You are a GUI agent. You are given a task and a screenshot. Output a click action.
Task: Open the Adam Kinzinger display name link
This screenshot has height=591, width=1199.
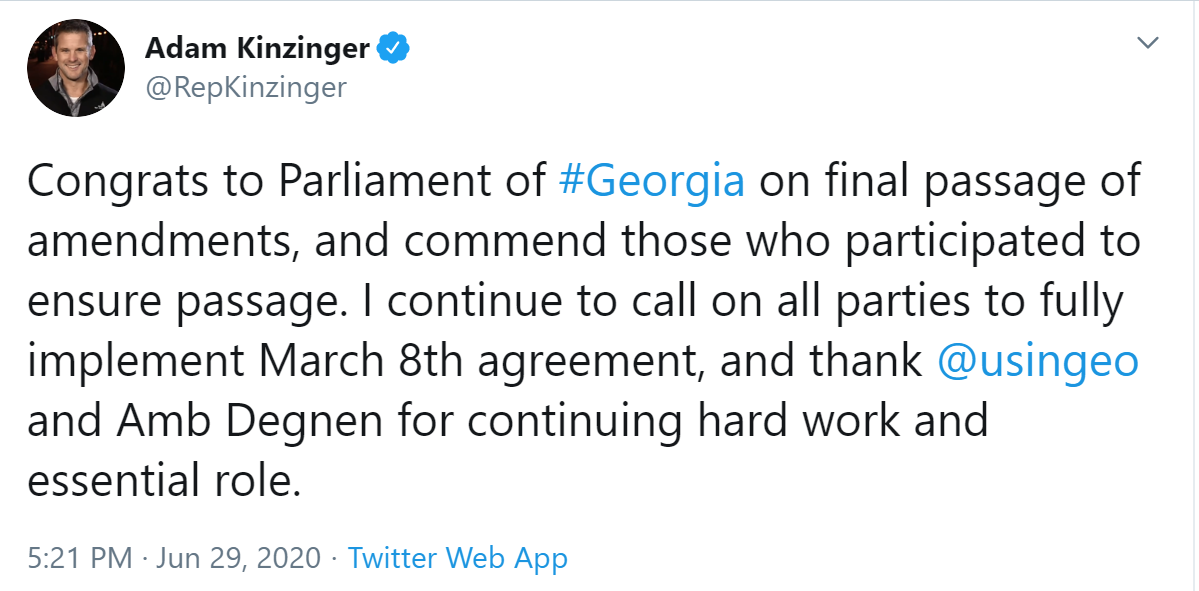click(x=258, y=47)
